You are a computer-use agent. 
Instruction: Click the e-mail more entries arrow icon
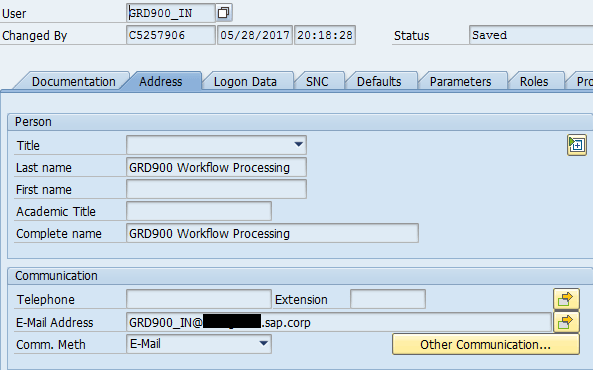pos(566,322)
